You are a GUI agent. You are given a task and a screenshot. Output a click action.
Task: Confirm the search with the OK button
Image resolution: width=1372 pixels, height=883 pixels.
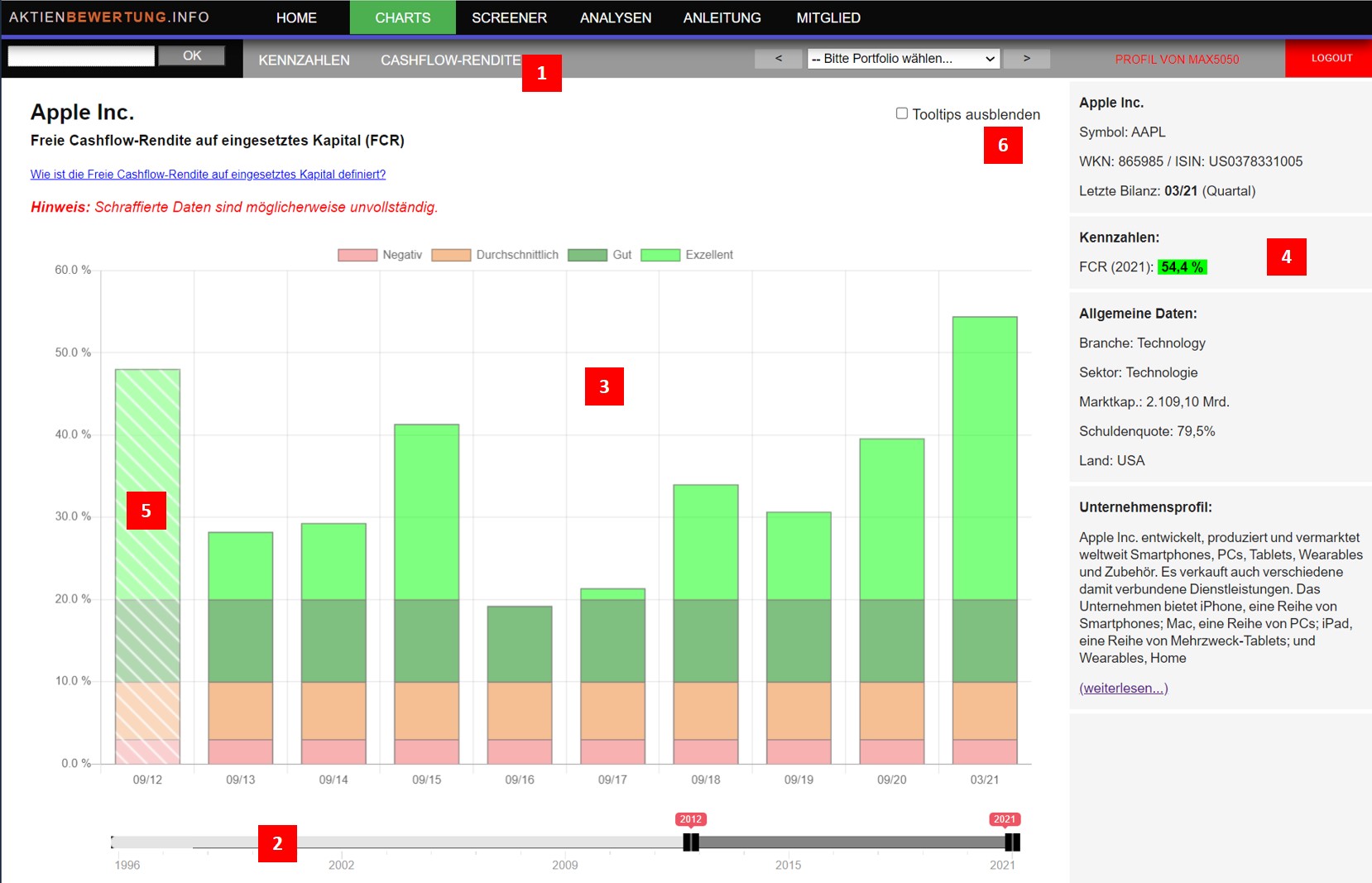tap(192, 55)
